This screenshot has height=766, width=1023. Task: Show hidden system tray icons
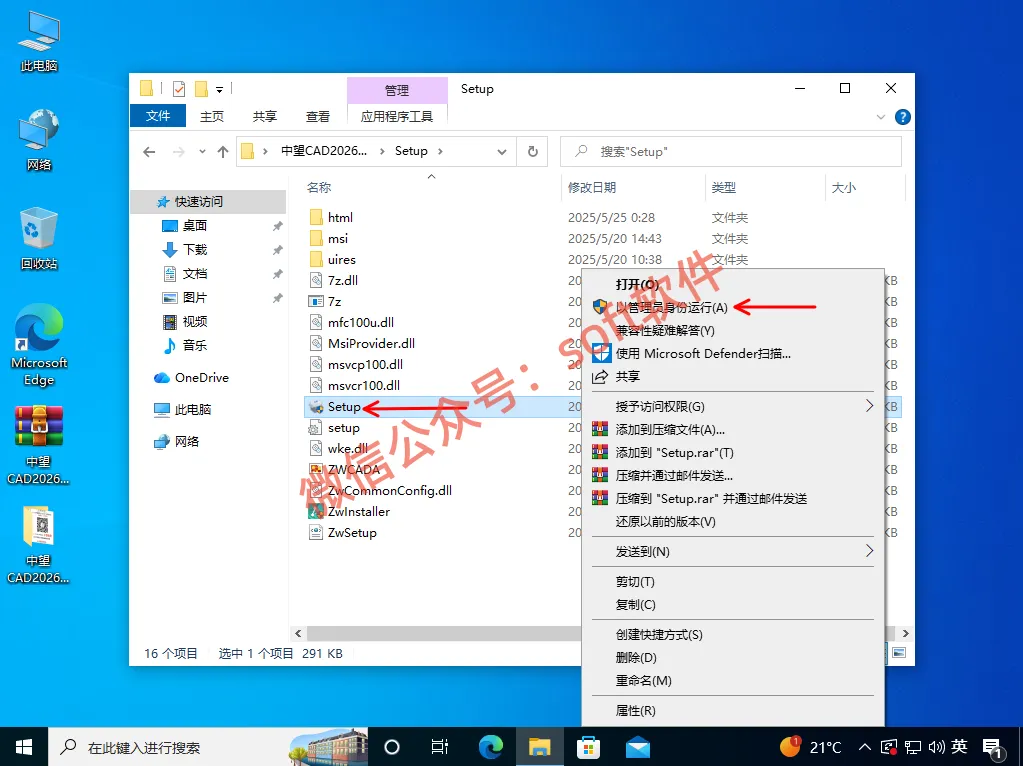pos(864,747)
